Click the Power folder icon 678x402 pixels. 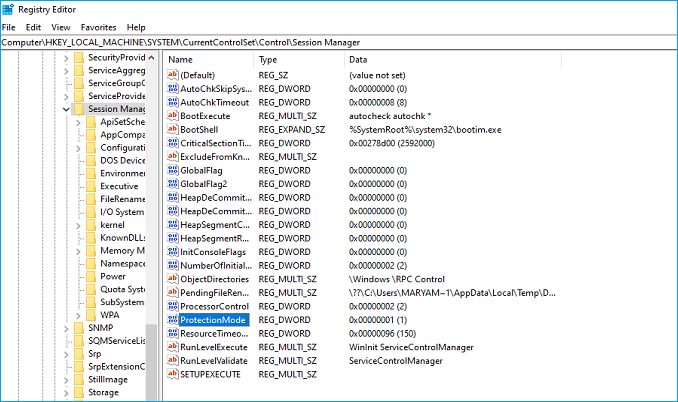tap(91, 276)
